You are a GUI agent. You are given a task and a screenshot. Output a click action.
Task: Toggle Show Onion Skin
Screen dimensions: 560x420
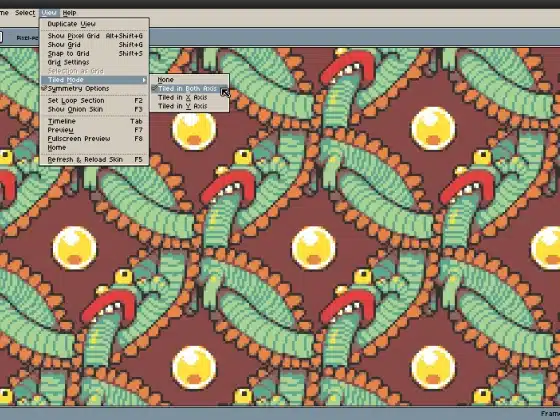click(94, 109)
